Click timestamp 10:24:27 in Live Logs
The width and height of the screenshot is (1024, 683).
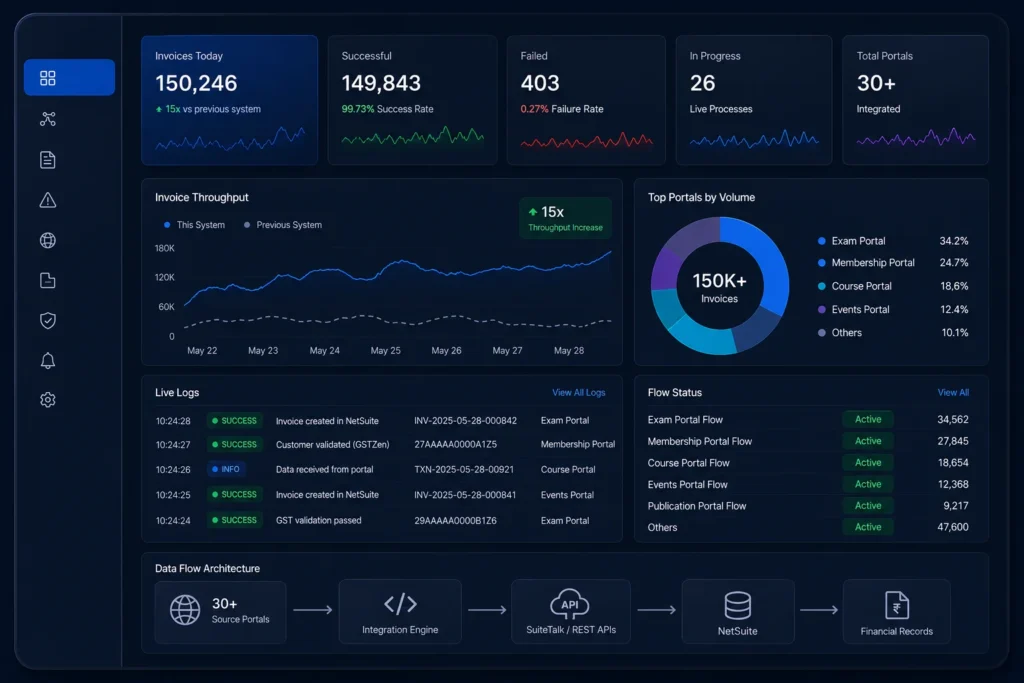(173, 445)
